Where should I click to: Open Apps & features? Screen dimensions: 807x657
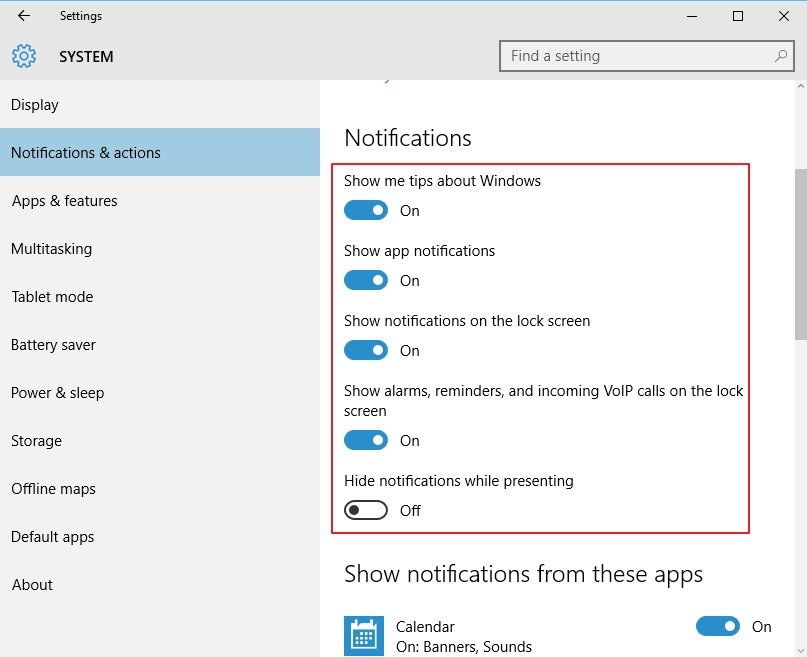[x=64, y=200]
